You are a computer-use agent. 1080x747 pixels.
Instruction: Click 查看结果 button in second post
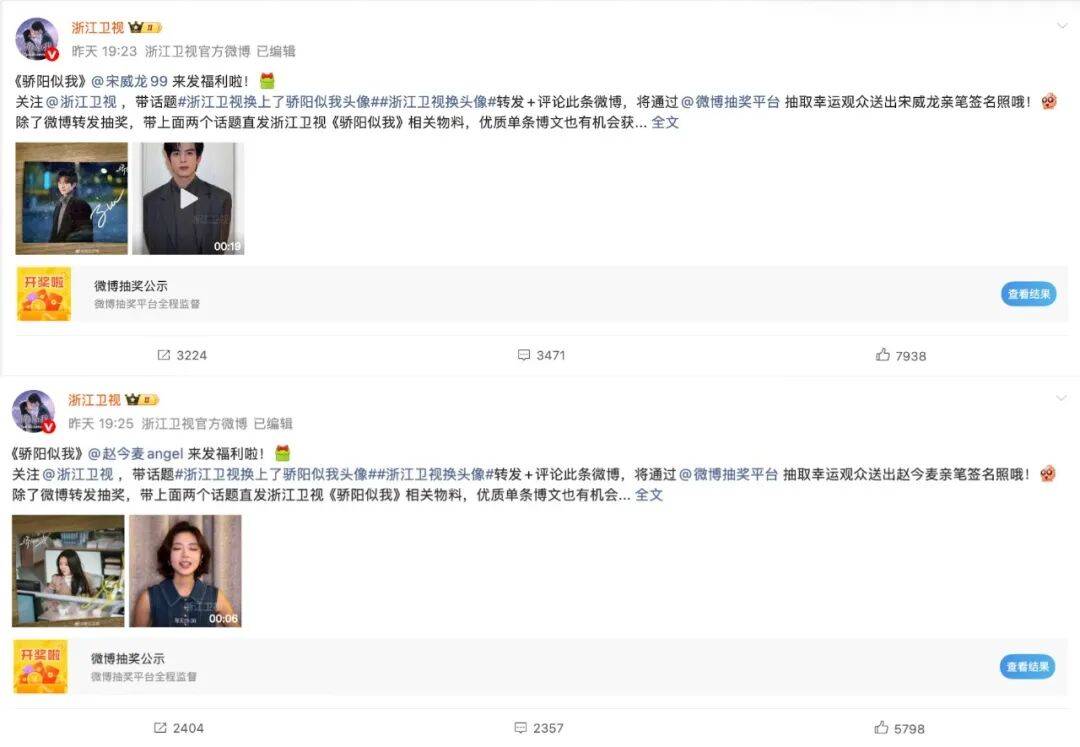pos(1027,666)
